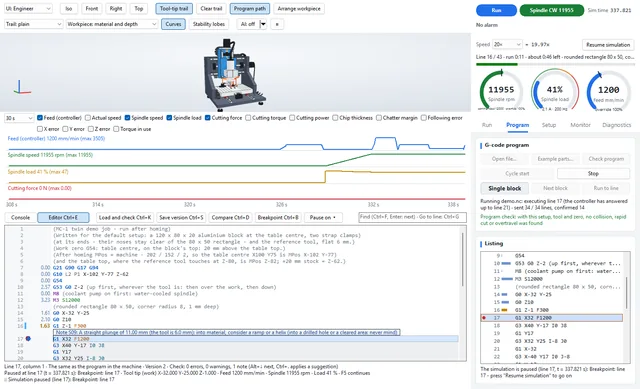Click the Note 509 straight plunge message
The image size is (640, 389).
[227, 333]
